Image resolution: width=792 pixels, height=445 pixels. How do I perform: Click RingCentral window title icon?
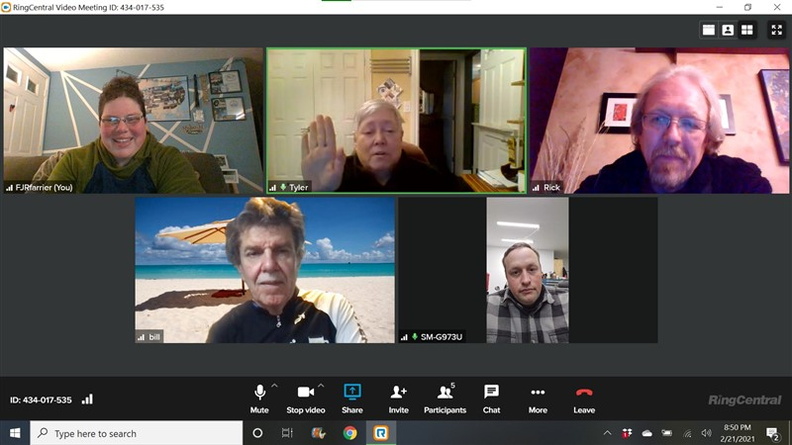[x=6, y=7]
